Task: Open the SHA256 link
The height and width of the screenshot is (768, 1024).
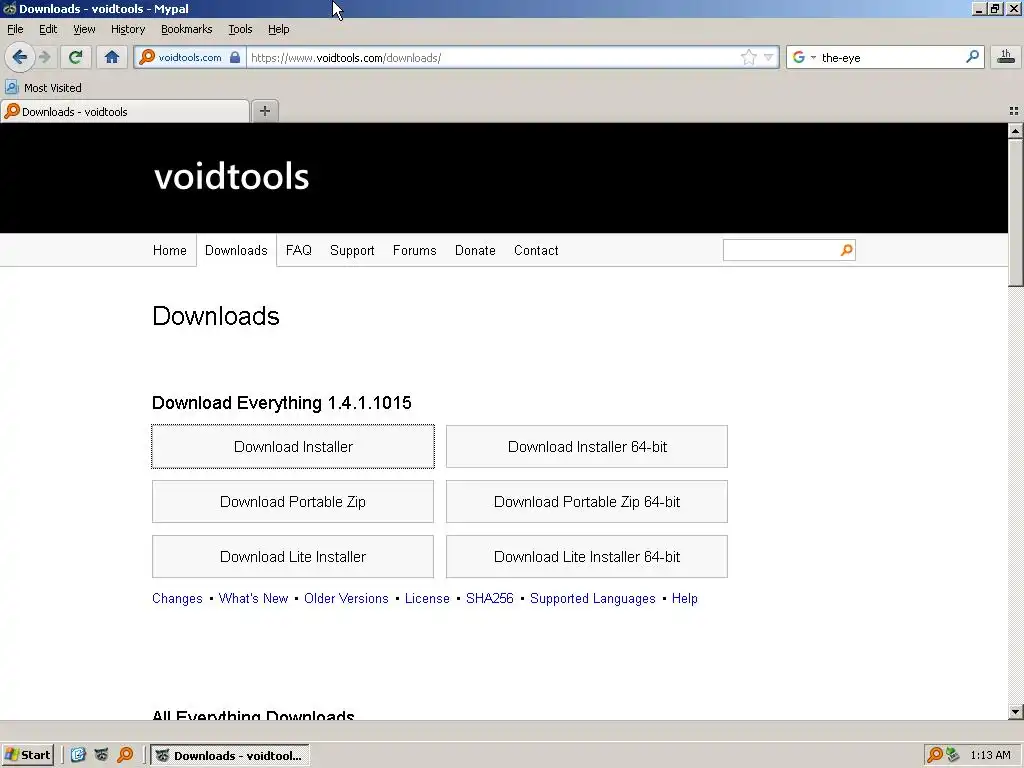Action: 490,599
